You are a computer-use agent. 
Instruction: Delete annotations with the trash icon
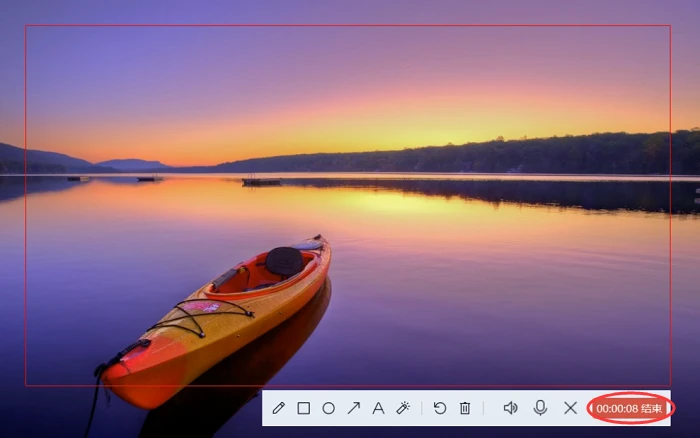[465, 408]
